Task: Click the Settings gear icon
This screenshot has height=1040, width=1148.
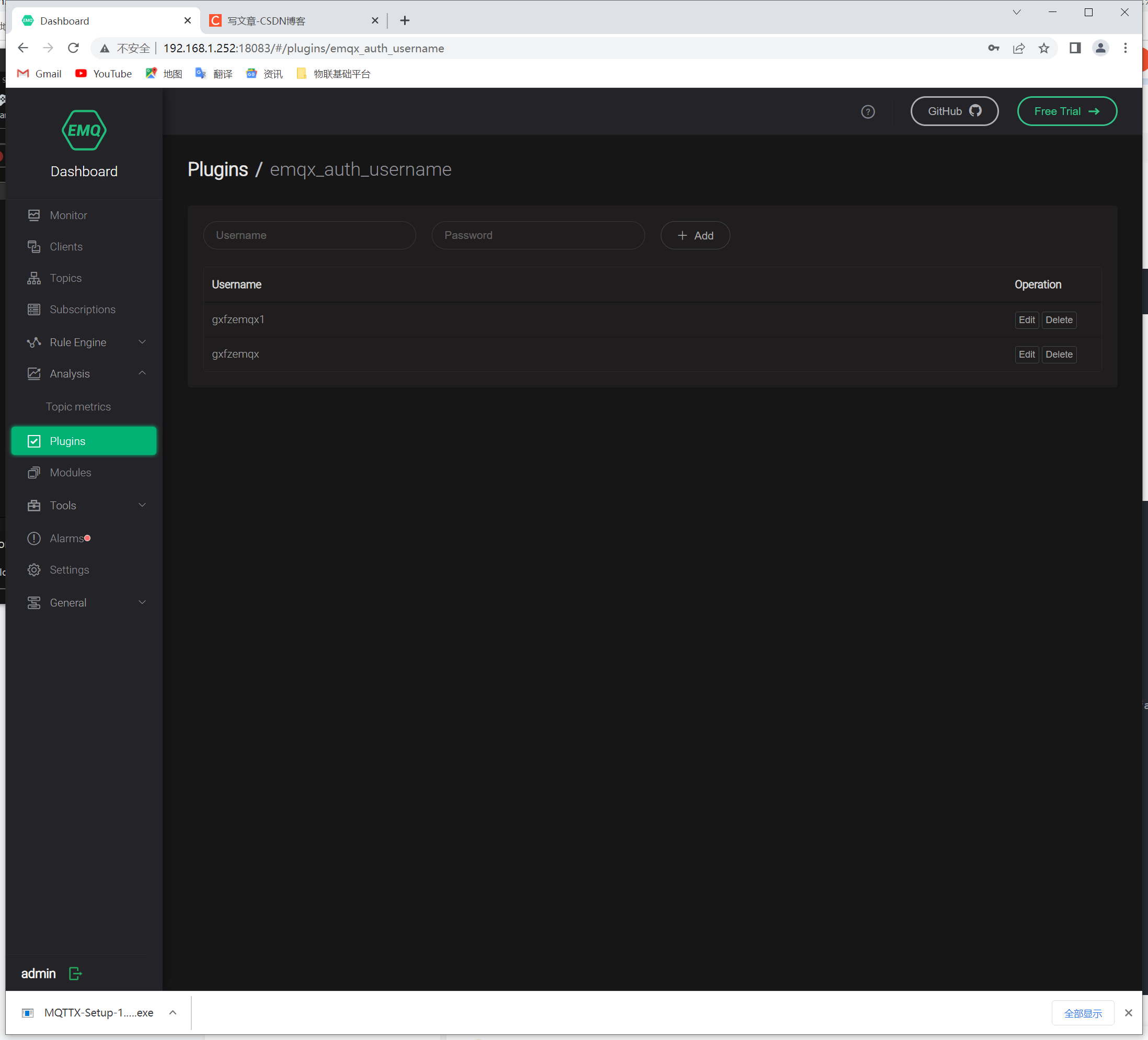Action: (x=33, y=569)
